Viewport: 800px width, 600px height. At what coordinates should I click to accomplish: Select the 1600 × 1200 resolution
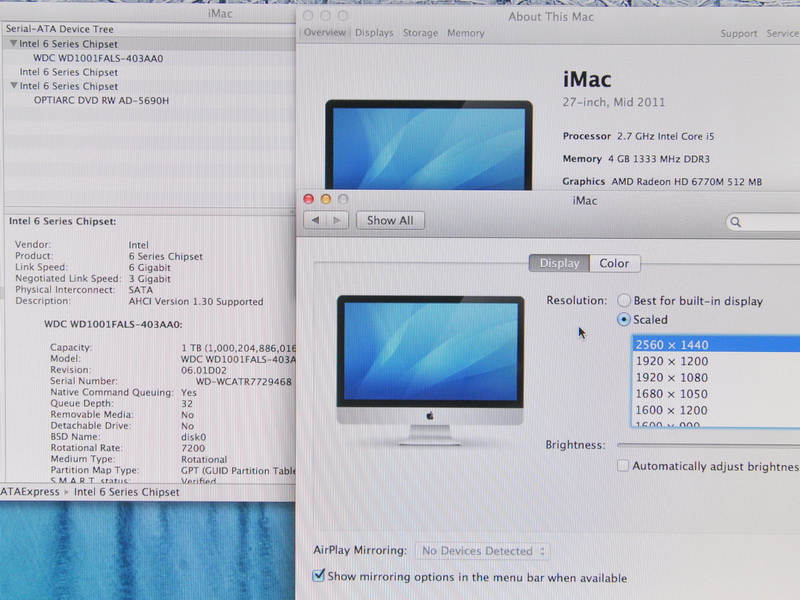[716, 410]
